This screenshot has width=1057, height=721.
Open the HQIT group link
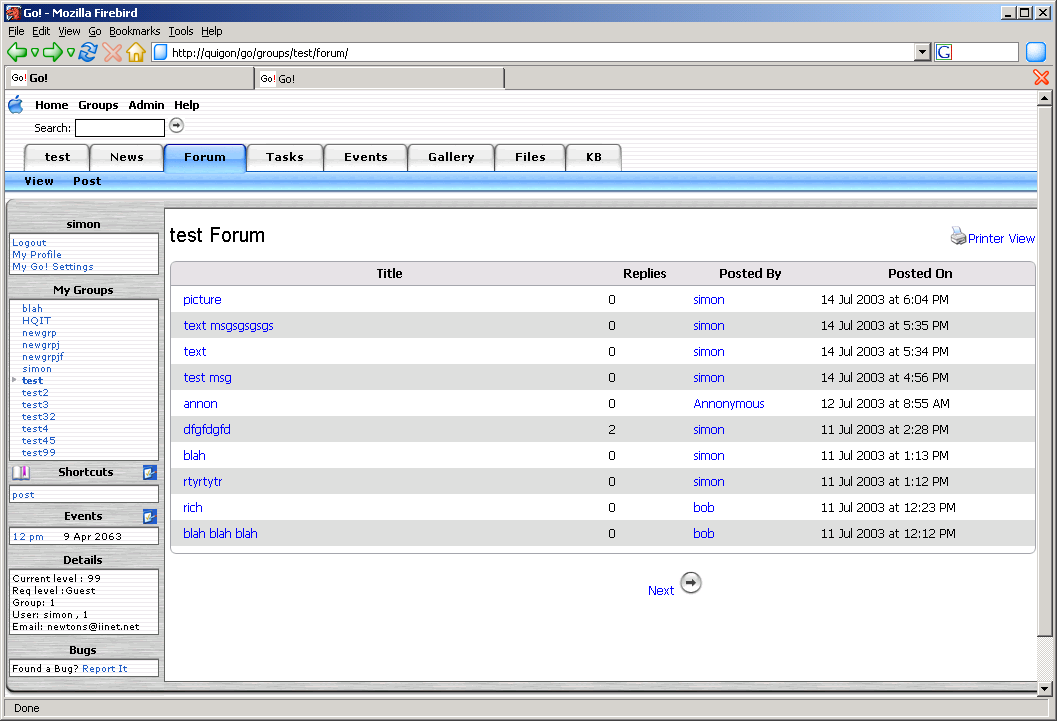point(36,321)
